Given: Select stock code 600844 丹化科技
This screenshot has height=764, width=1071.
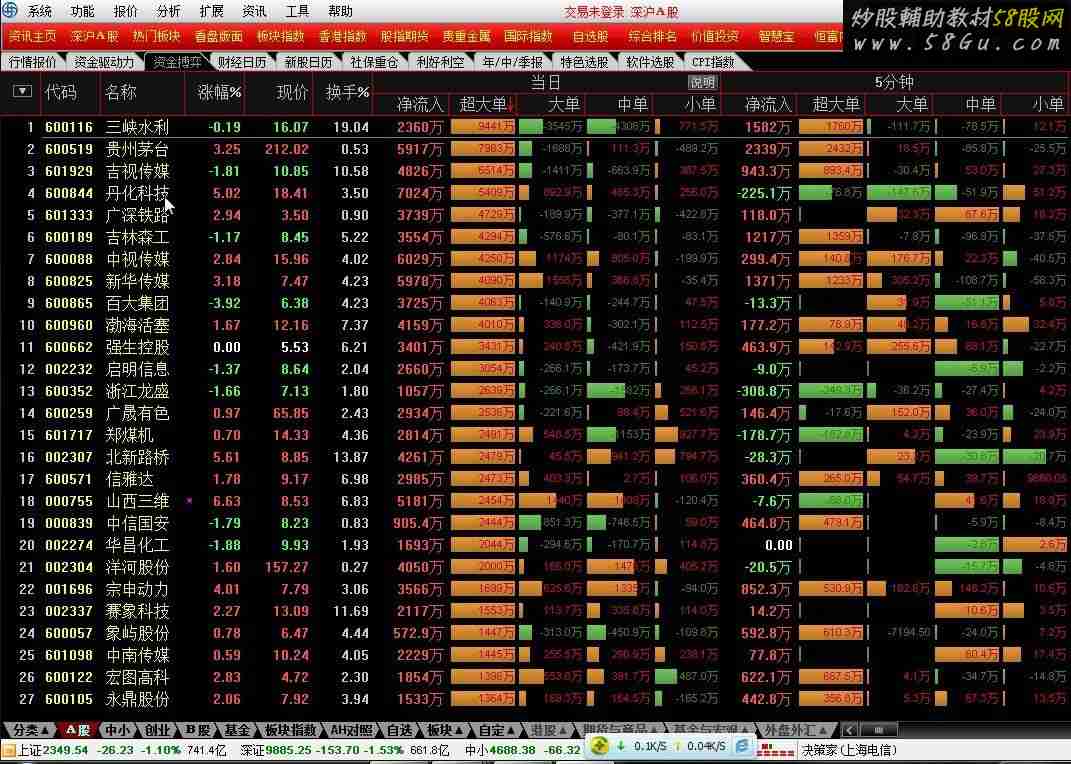Looking at the screenshot, I should pos(68,193).
